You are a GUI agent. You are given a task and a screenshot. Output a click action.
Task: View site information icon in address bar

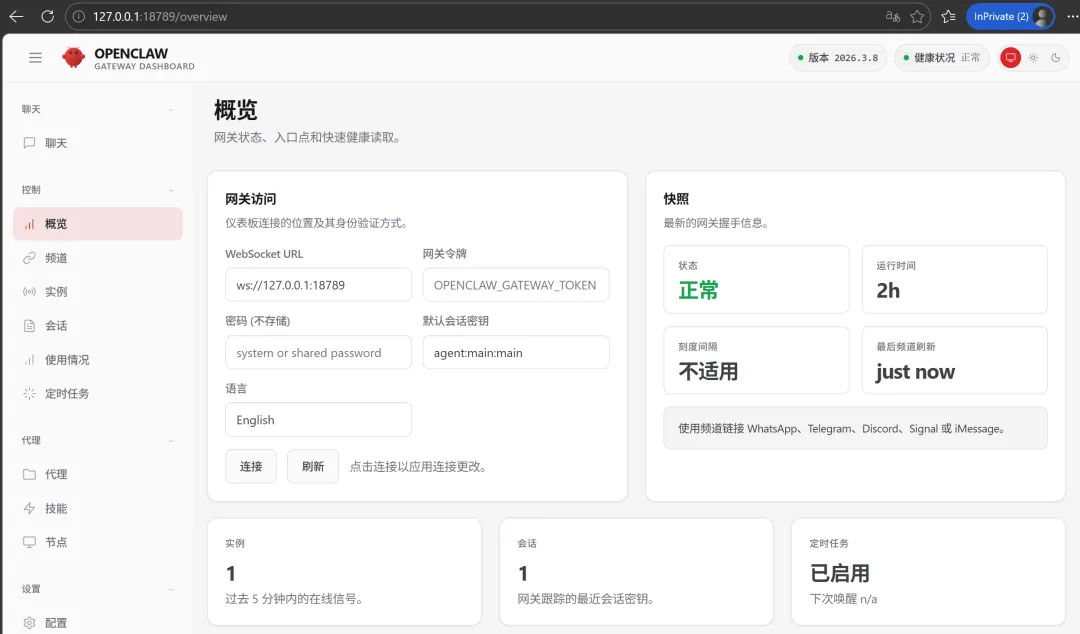pos(79,17)
